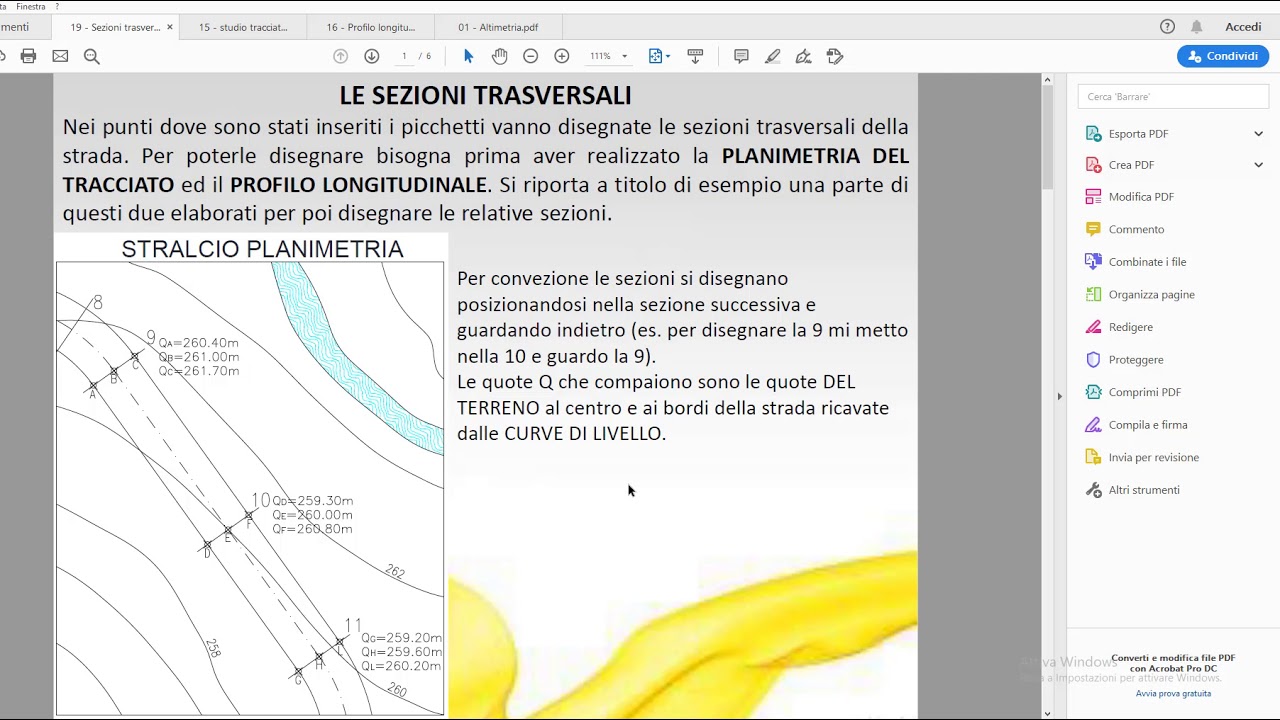Viewport: 1280px width, 720px height.
Task: Select the hand pan tool
Action: click(x=500, y=56)
